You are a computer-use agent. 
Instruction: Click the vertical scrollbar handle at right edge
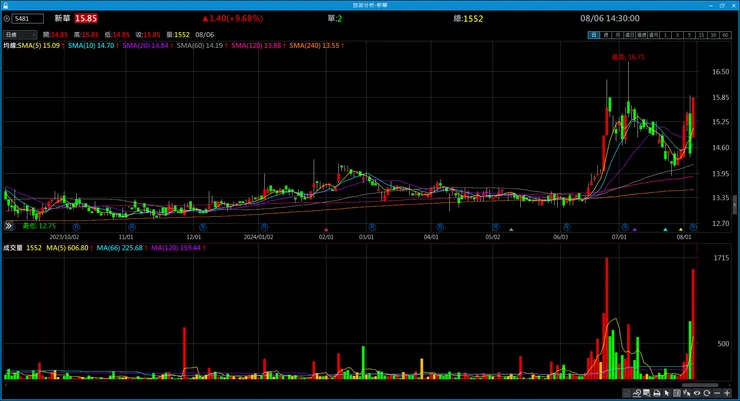point(734,206)
